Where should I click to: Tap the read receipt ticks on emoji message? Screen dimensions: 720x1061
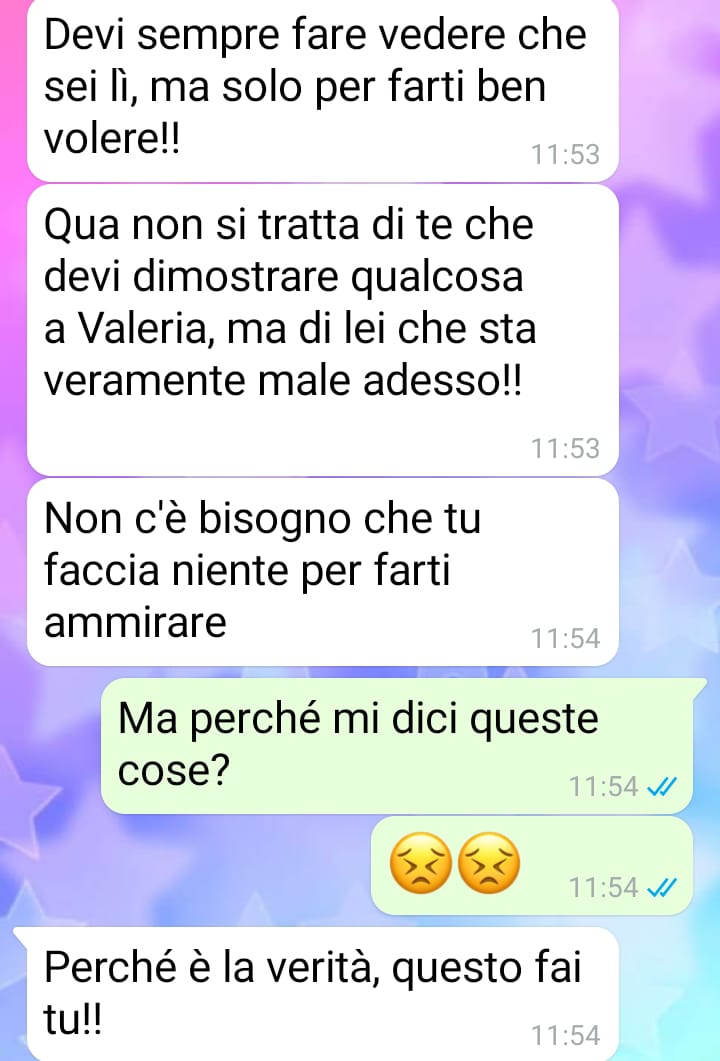point(661,887)
